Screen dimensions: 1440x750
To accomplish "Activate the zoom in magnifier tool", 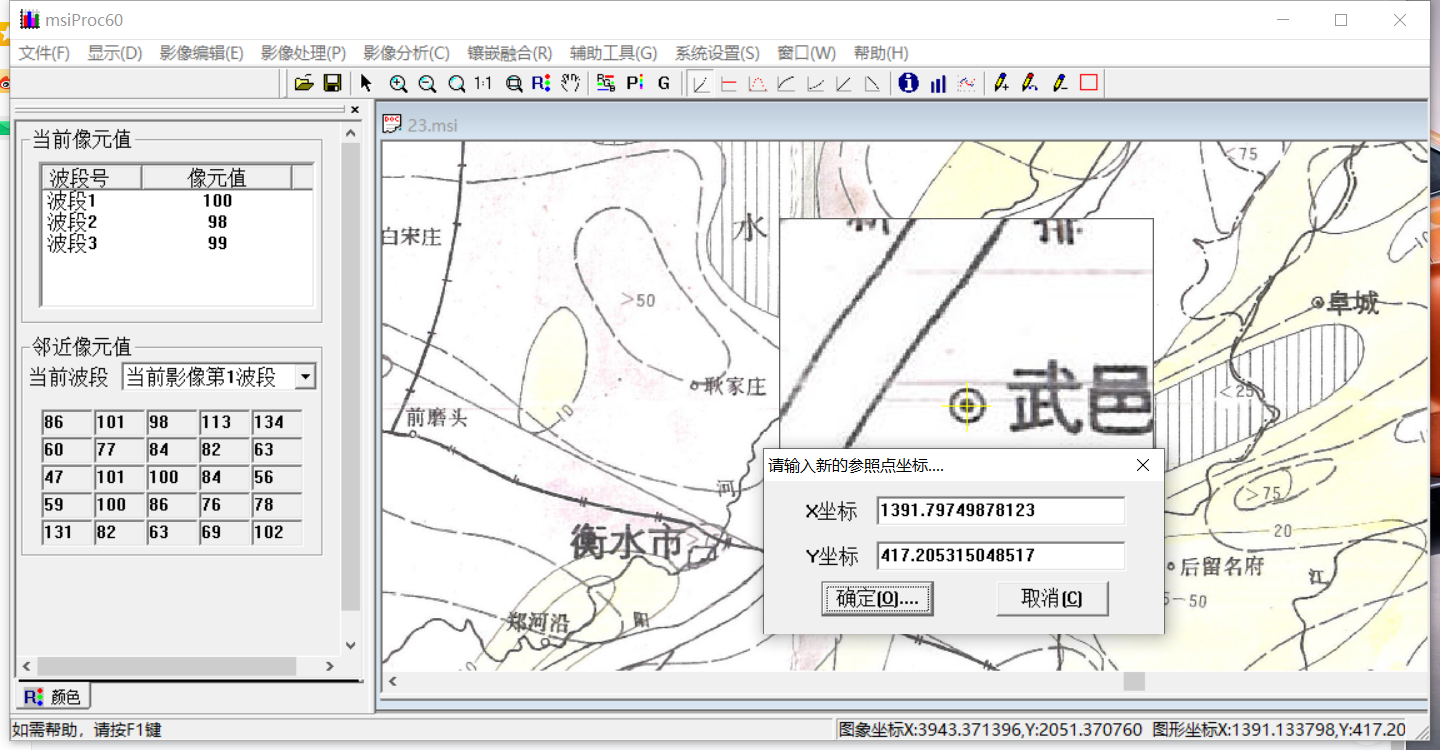I will pyautogui.click(x=397, y=83).
